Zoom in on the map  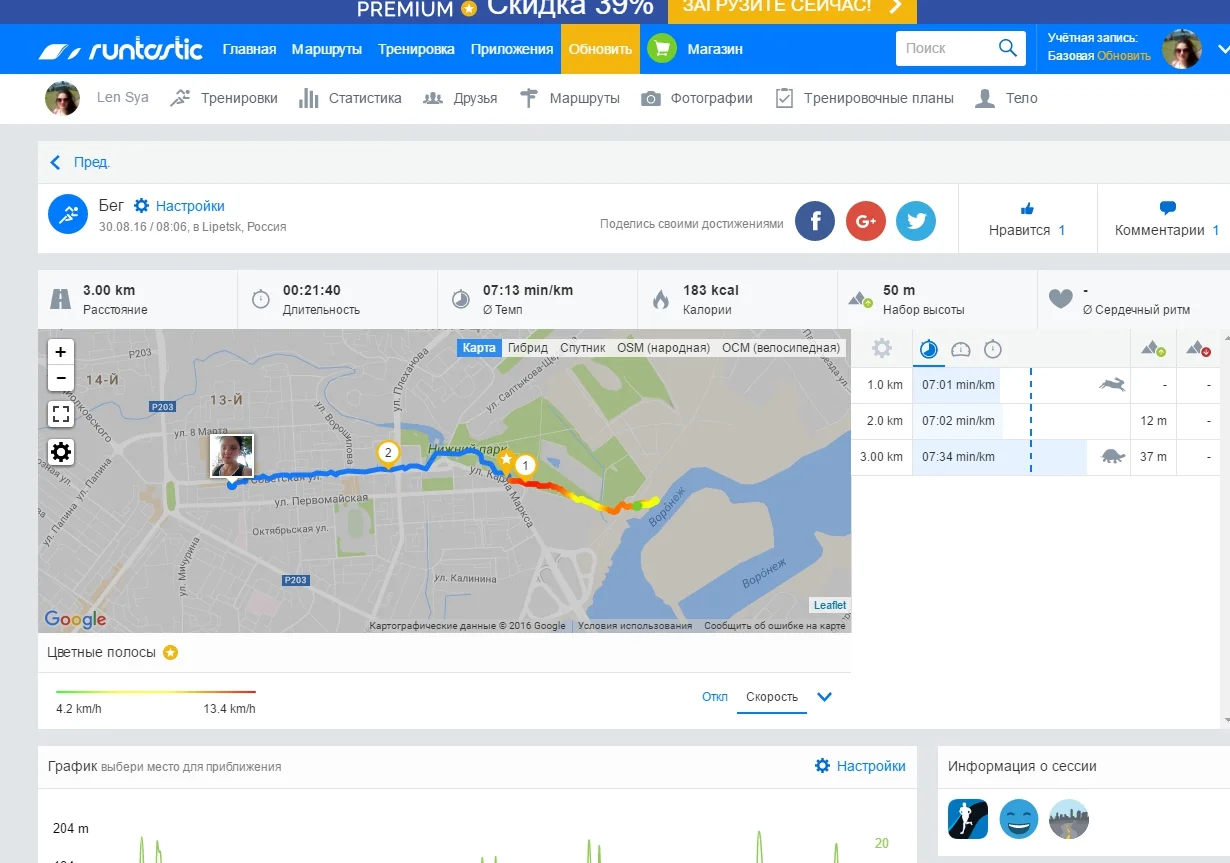coord(61,352)
